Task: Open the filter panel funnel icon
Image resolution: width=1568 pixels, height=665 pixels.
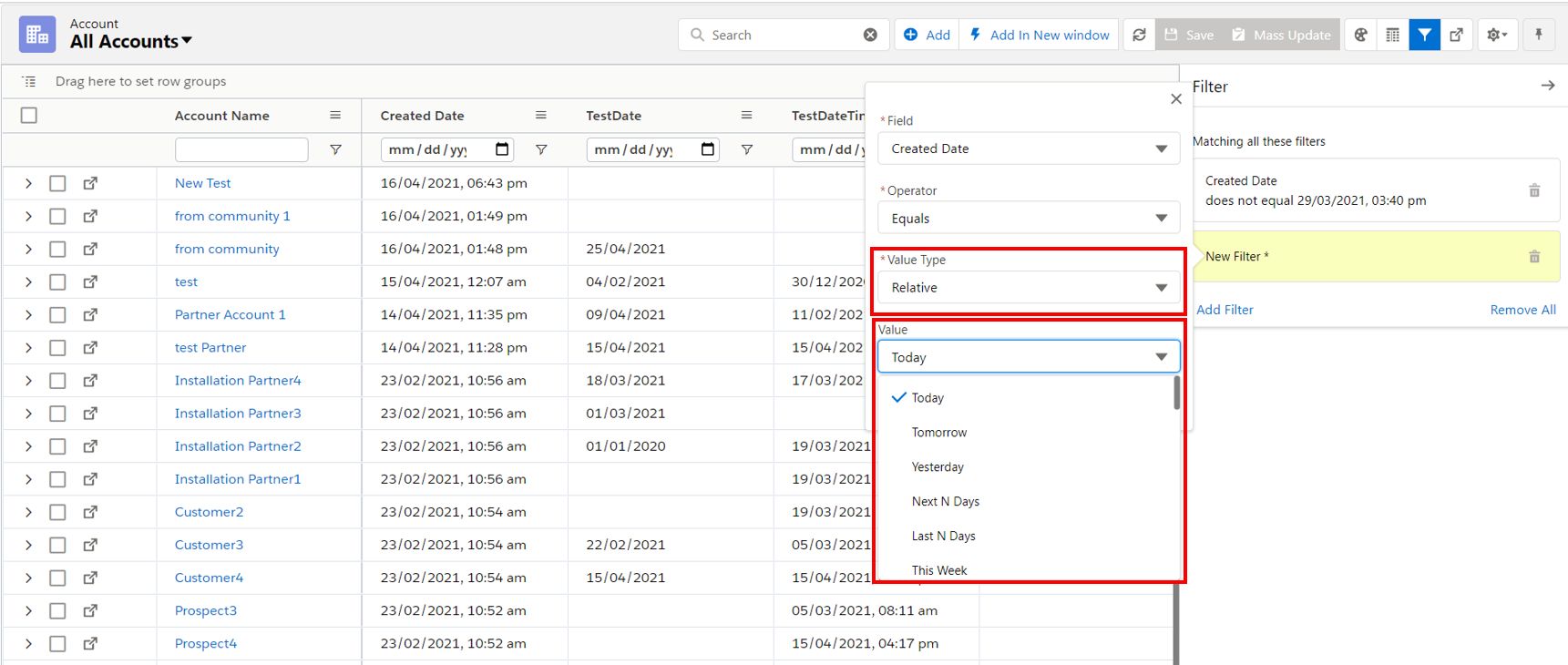Action: (1424, 35)
